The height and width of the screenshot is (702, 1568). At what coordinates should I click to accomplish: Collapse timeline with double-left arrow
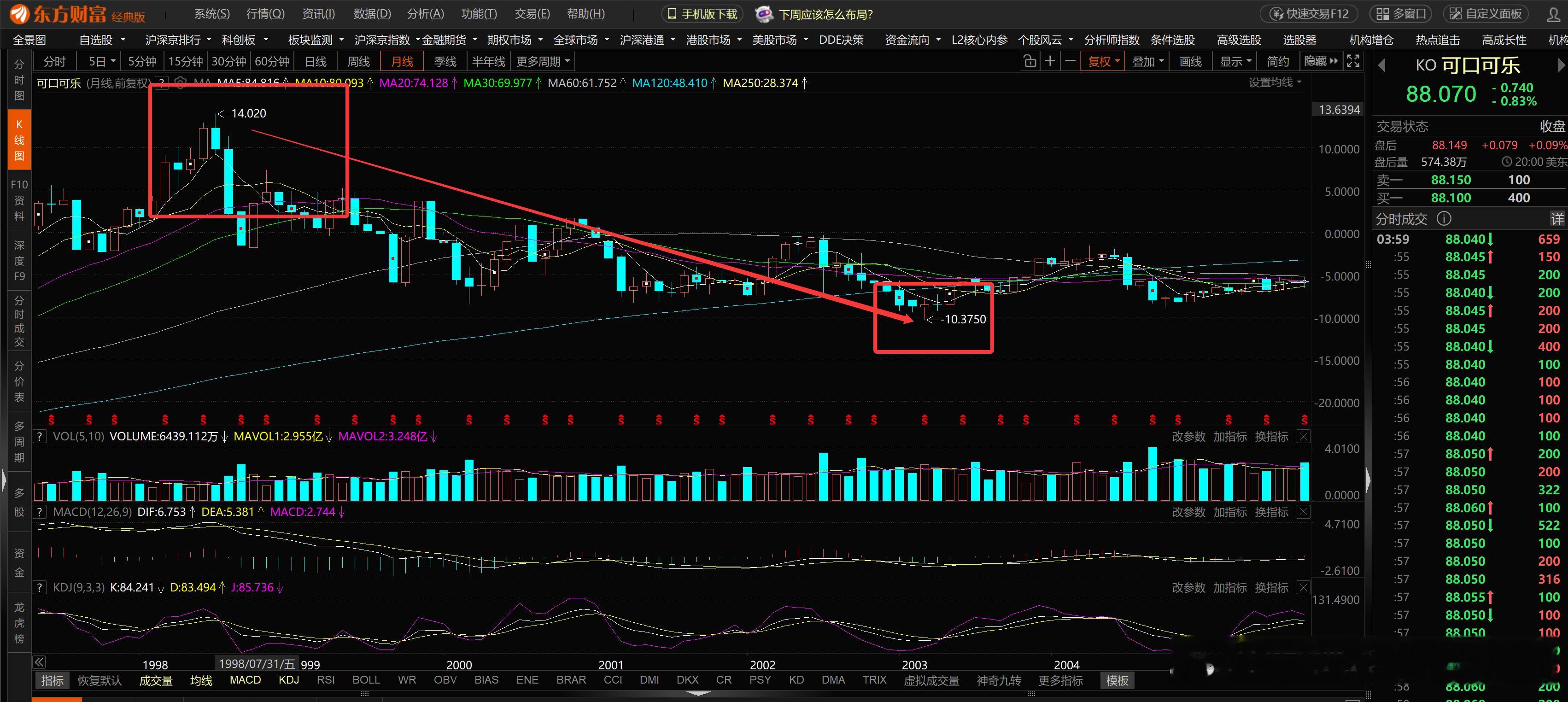click(x=39, y=662)
